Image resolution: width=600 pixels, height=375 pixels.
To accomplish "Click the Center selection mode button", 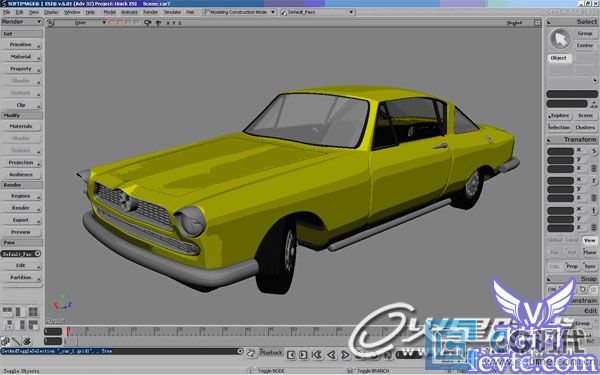I will coord(585,46).
